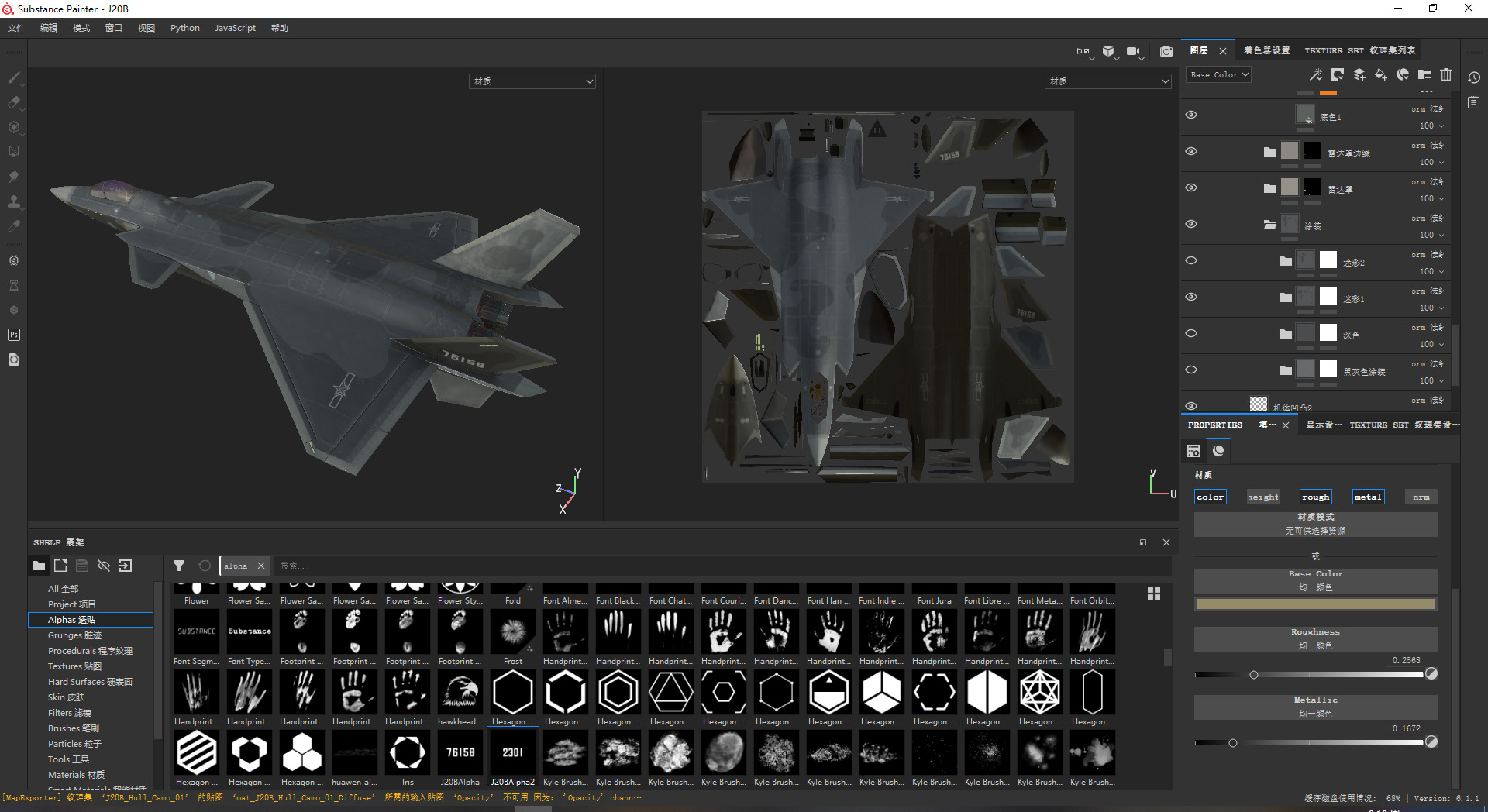1488x812 pixels.
Task: Open the Photoshop export icon
Action: point(13,335)
